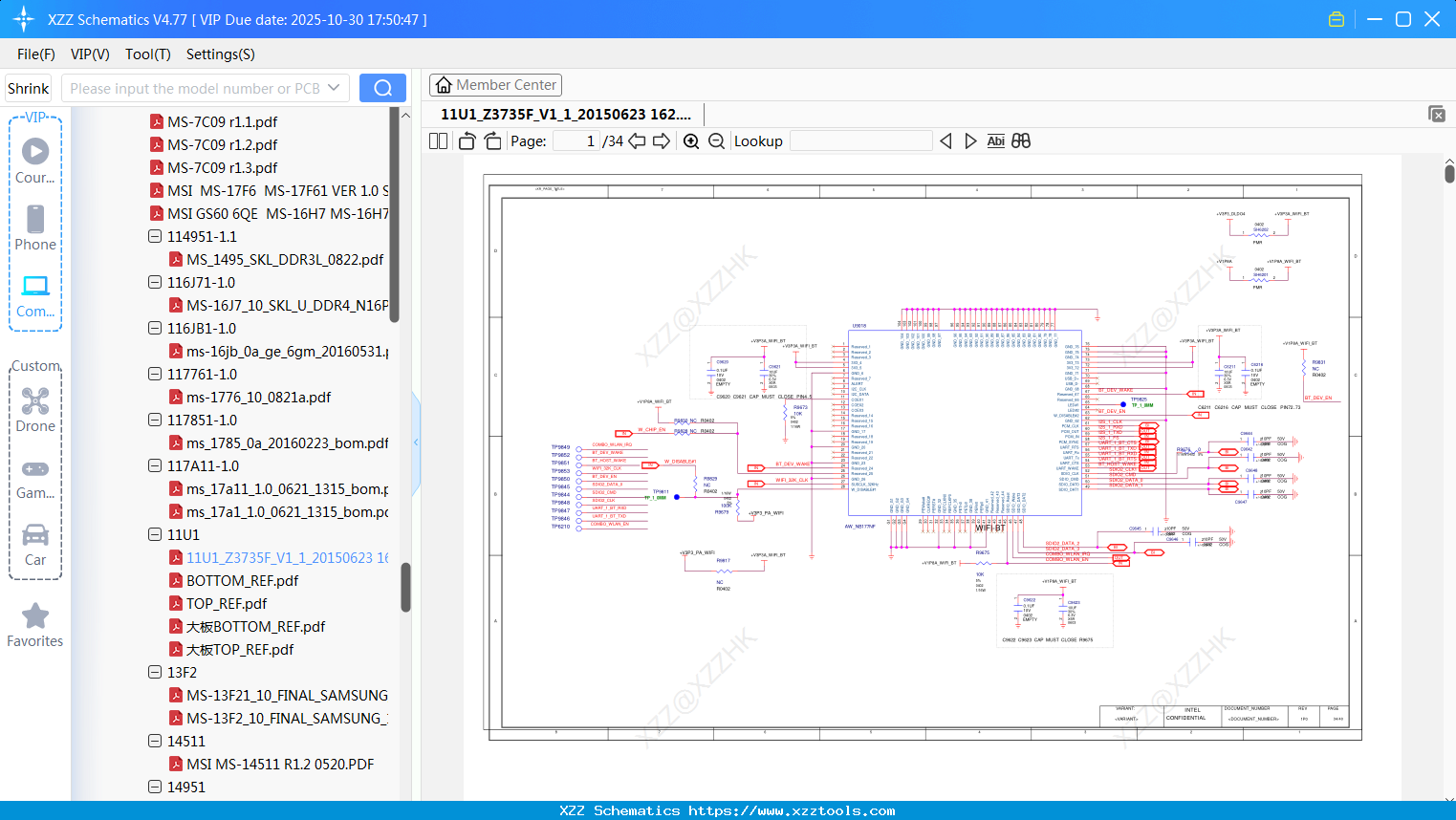Open the VIP(V) menu
Image resolution: width=1456 pixels, height=820 pixels.
(x=90, y=54)
